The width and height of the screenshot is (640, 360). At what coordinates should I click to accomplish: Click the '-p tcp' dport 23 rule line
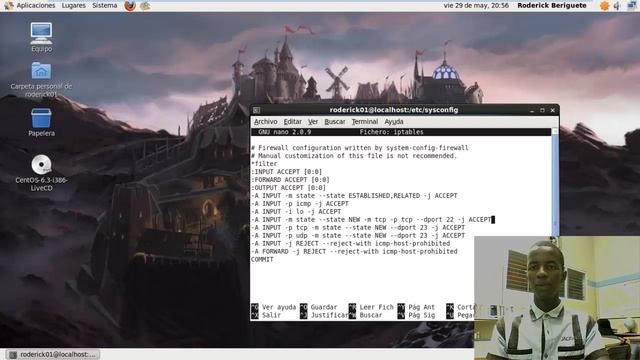358,228
